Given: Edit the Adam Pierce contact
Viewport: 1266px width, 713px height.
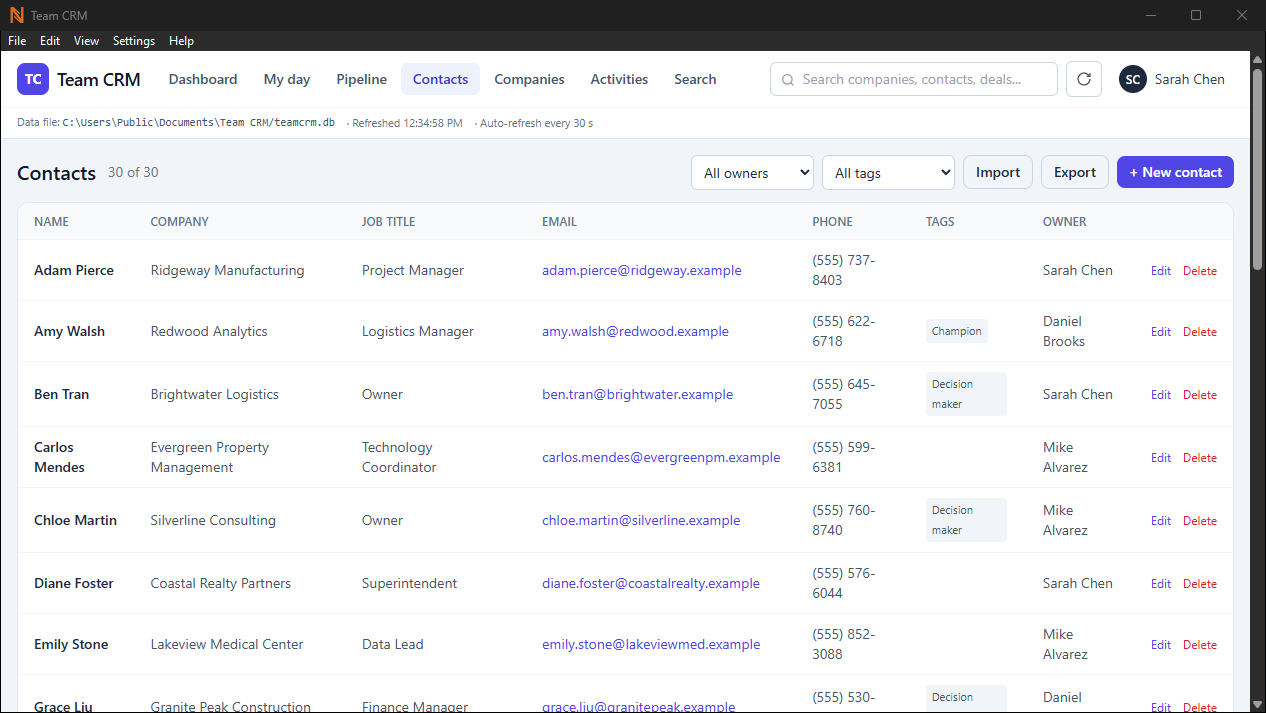Looking at the screenshot, I should click(x=1160, y=271).
